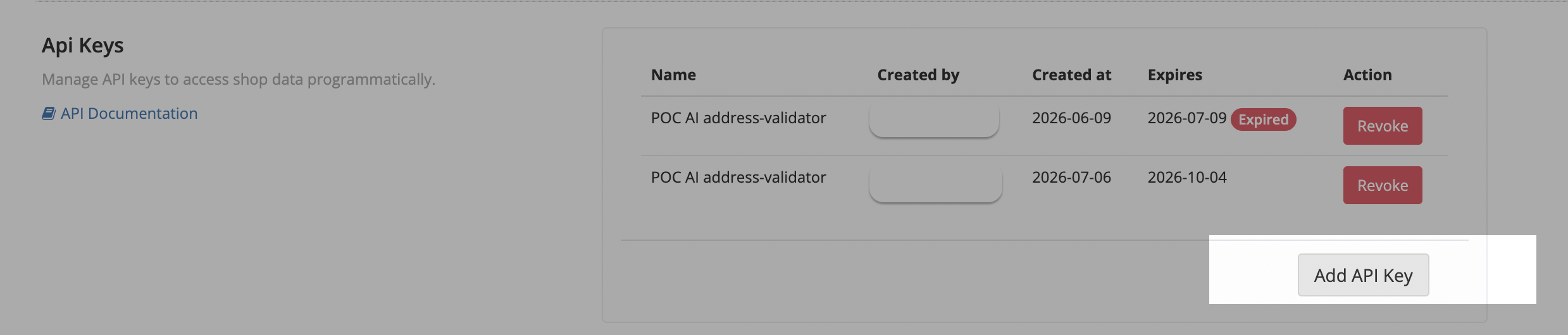1568x335 pixels.
Task: Click the key name created on 2026-07-06
Action: coord(738,178)
